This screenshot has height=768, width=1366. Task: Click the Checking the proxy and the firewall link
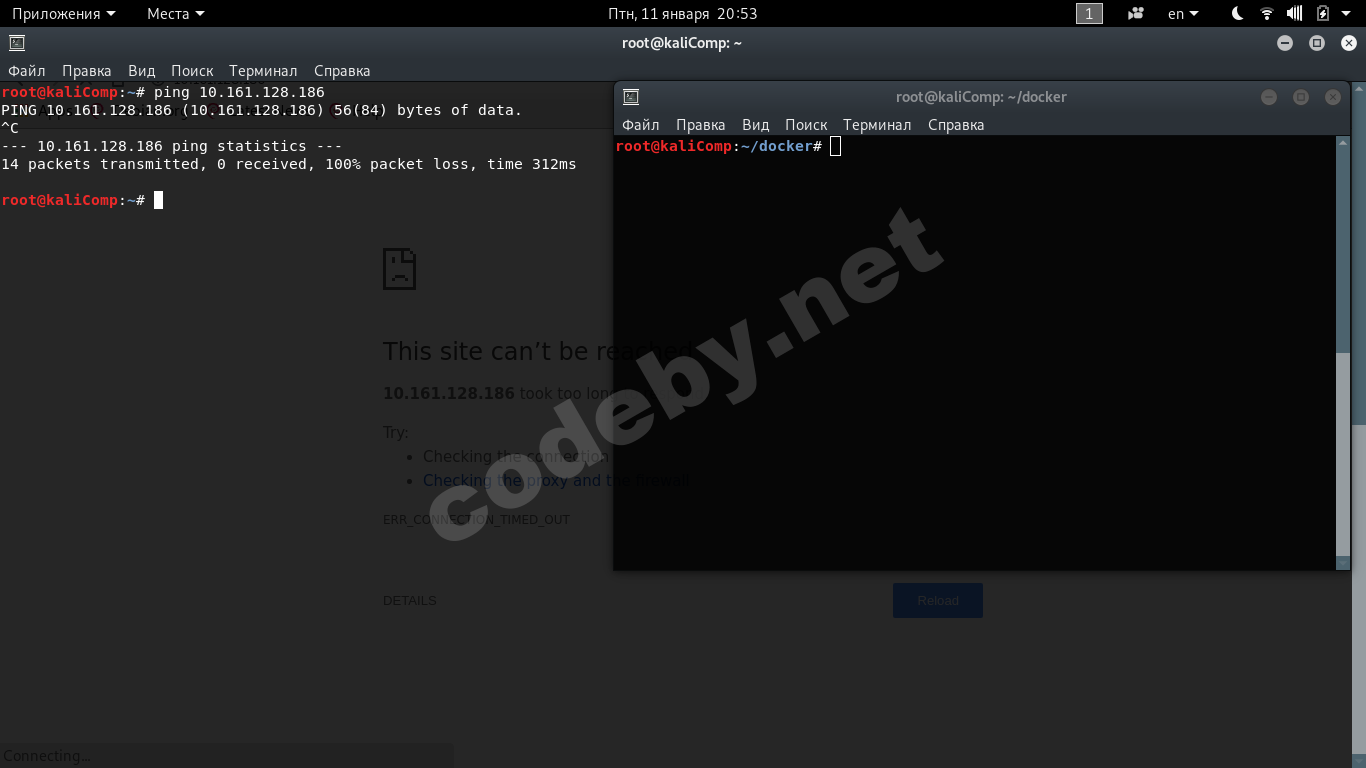point(556,481)
